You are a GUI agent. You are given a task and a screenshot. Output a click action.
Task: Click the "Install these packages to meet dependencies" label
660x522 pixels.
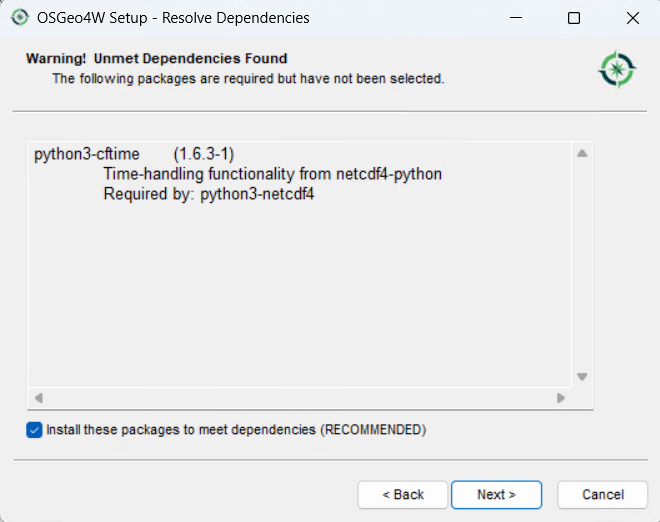coord(236,430)
